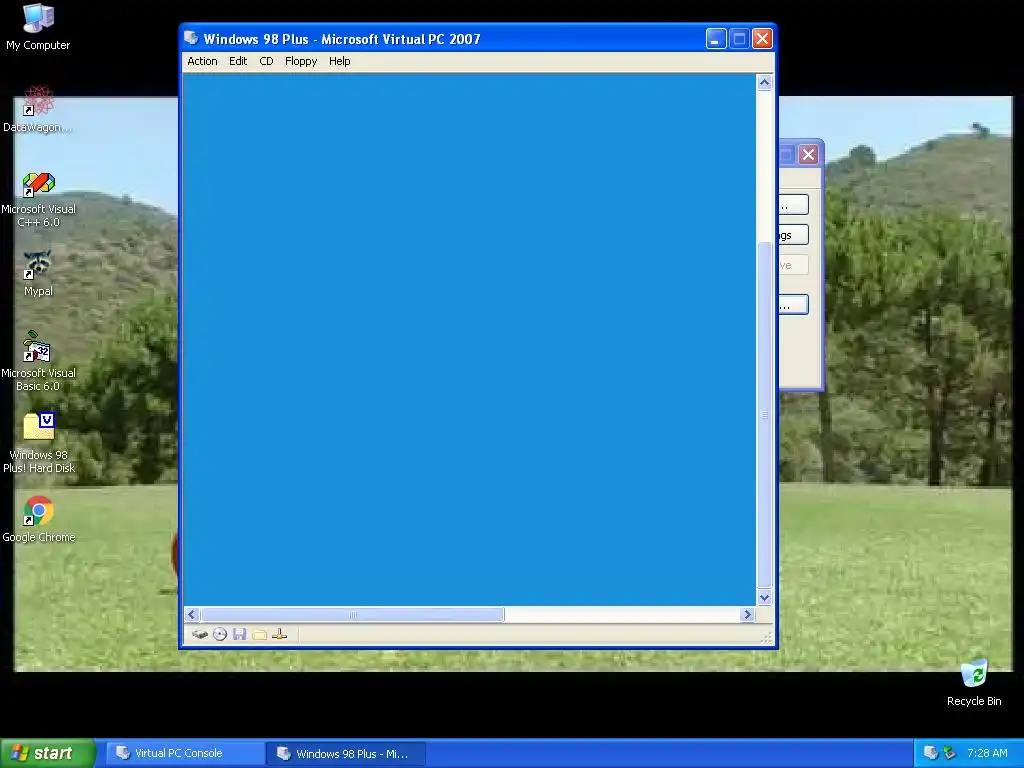Click the Virtual PC tray icon
Image resolution: width=1024 pixels, height=768 pixels.
(x=931, y=753)
